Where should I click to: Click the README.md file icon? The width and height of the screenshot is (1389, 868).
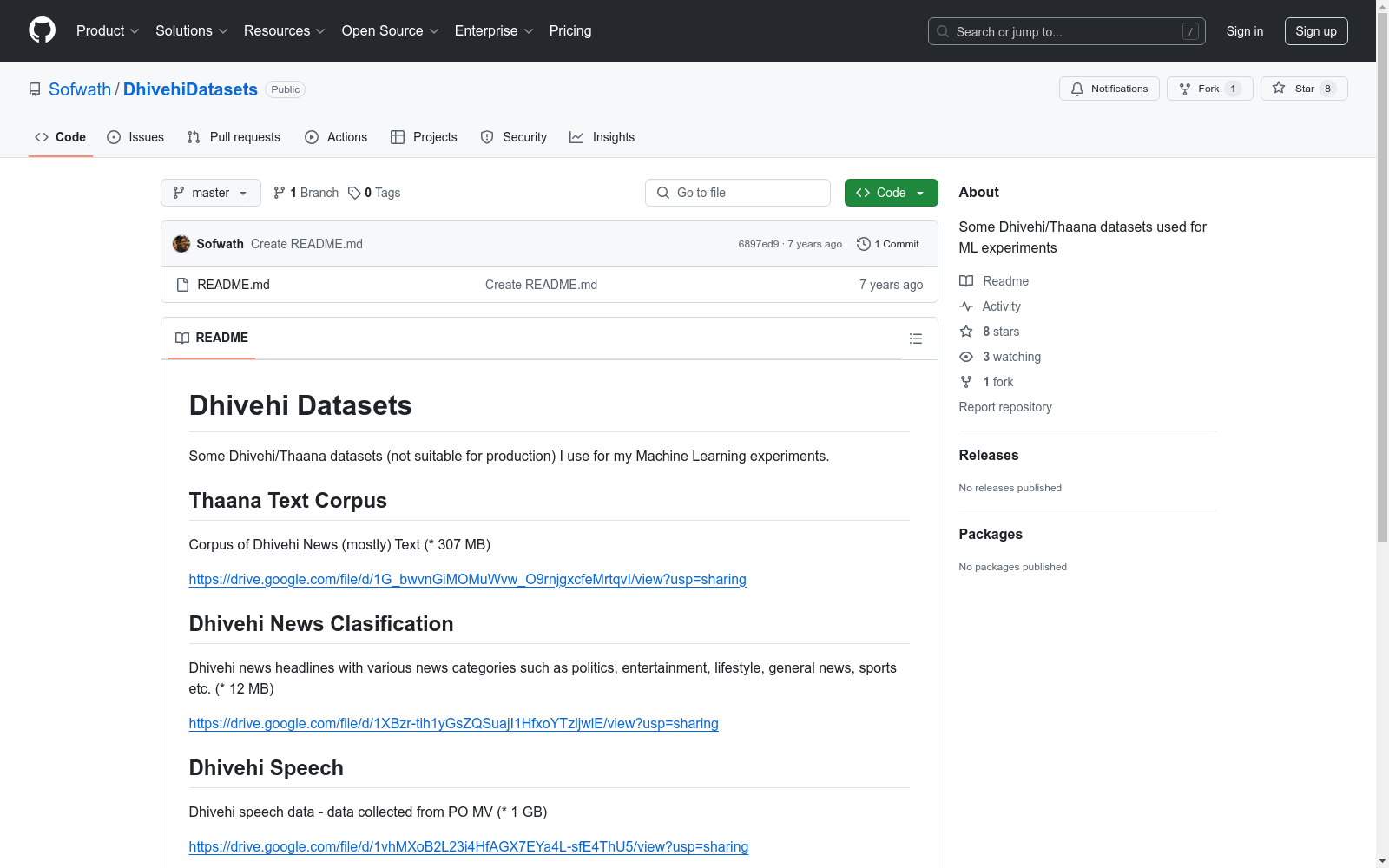click(182, 285)
